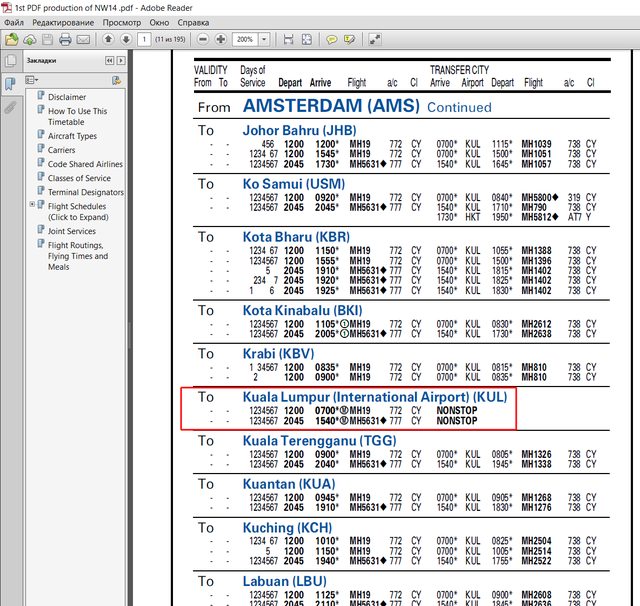Click the Kota Bharu (KBR) heading
This screenshot has width=640, height=606.
point(296,237)
